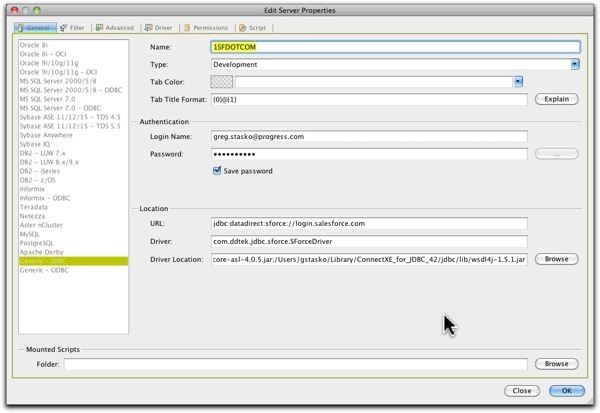The height and width of the screenshot is (413, 600).
Task: Click the URL input field
Action: click(x=369, y=224)
